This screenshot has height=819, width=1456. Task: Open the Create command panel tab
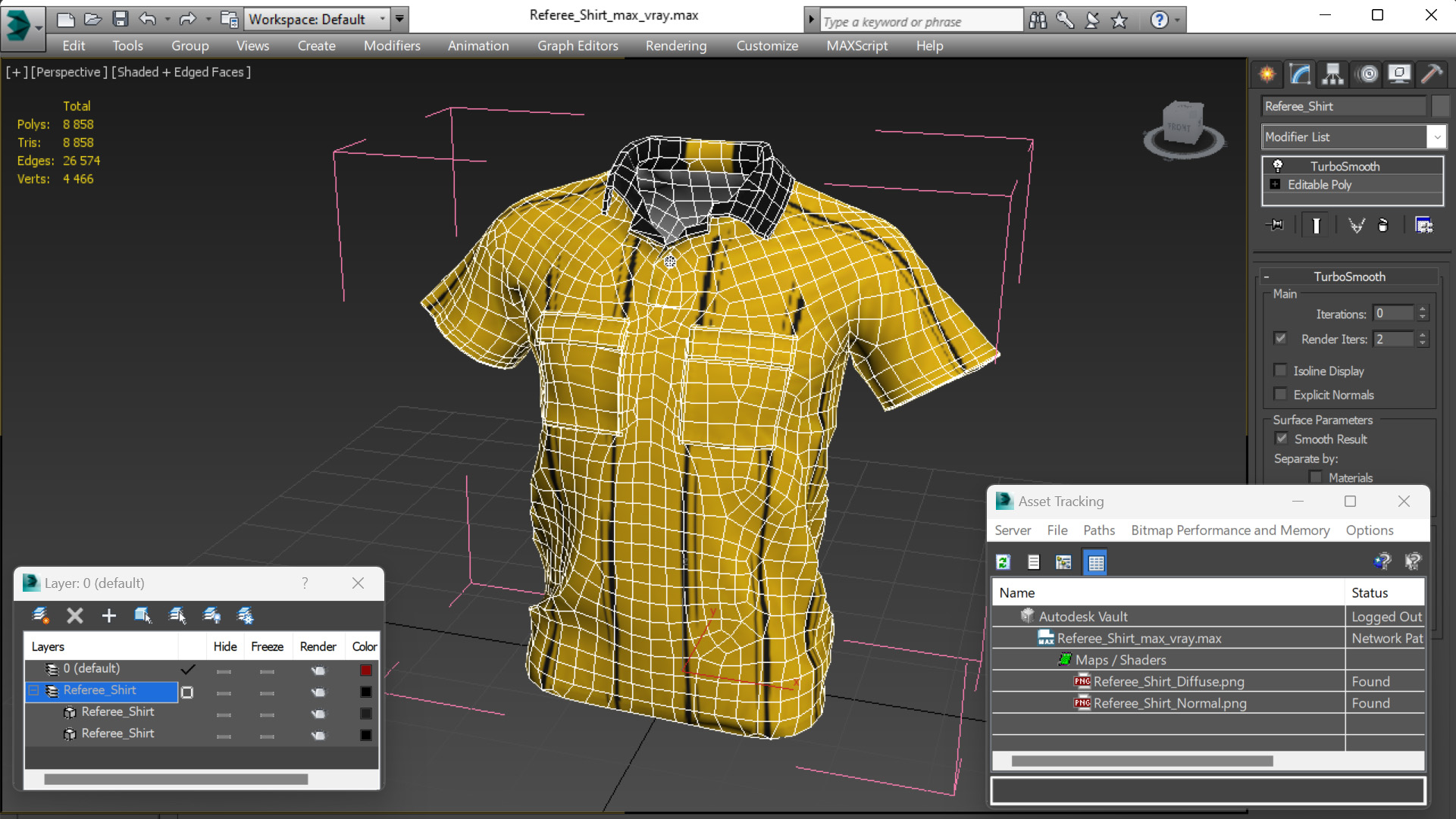tap(1267, 73)
